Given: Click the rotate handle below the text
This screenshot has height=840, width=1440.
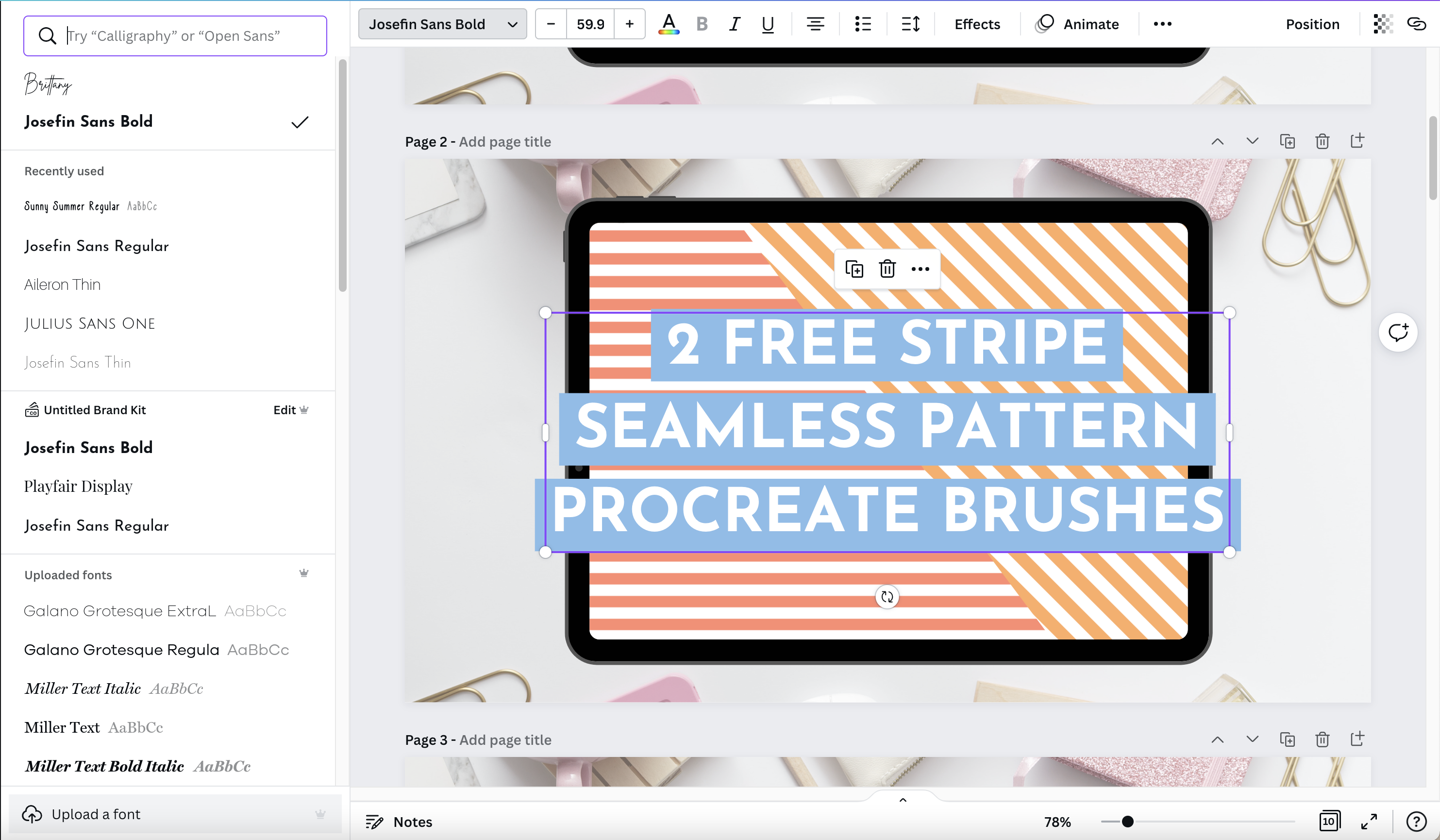Looking at the screenshot, I should [887, 597].
